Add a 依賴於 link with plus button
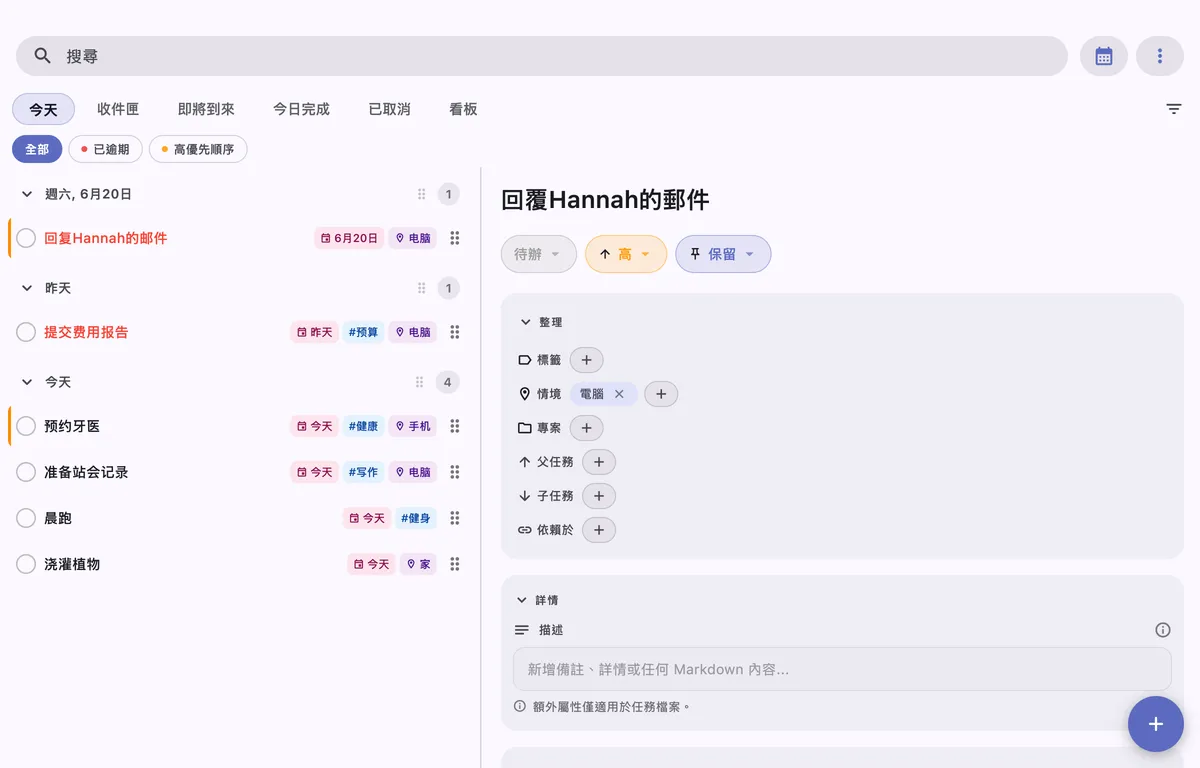1200x768 pixels. (x=599, y=530)
